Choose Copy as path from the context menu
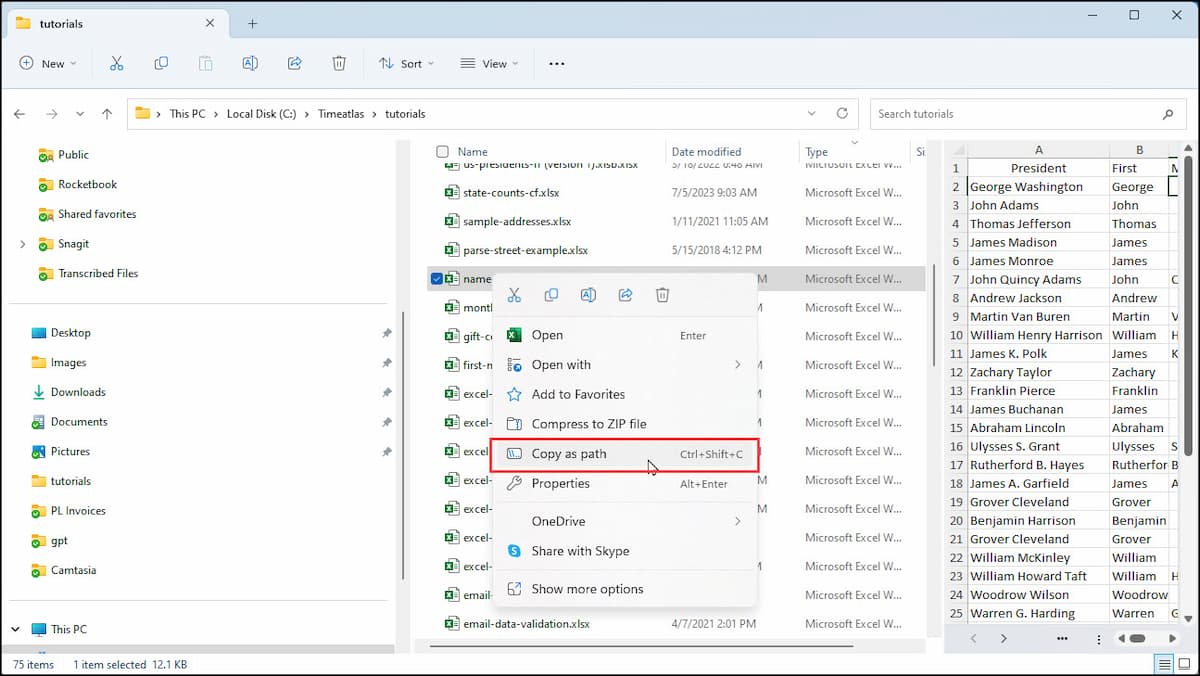 tap(570, 453)
